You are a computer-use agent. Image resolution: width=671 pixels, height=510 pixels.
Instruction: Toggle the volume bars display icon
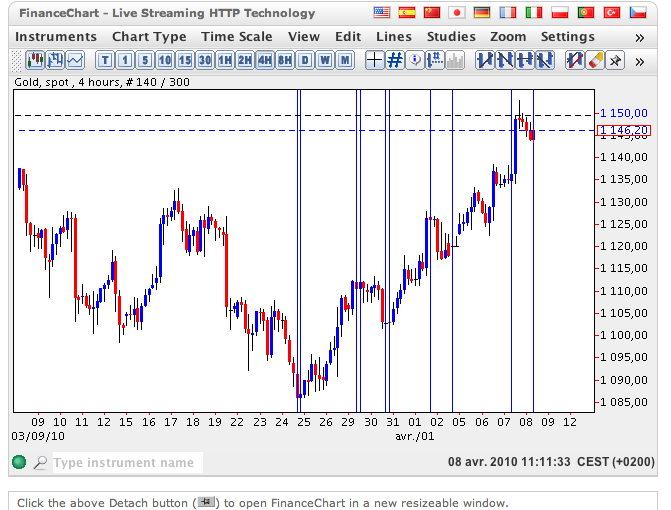(x=455, y=60)
